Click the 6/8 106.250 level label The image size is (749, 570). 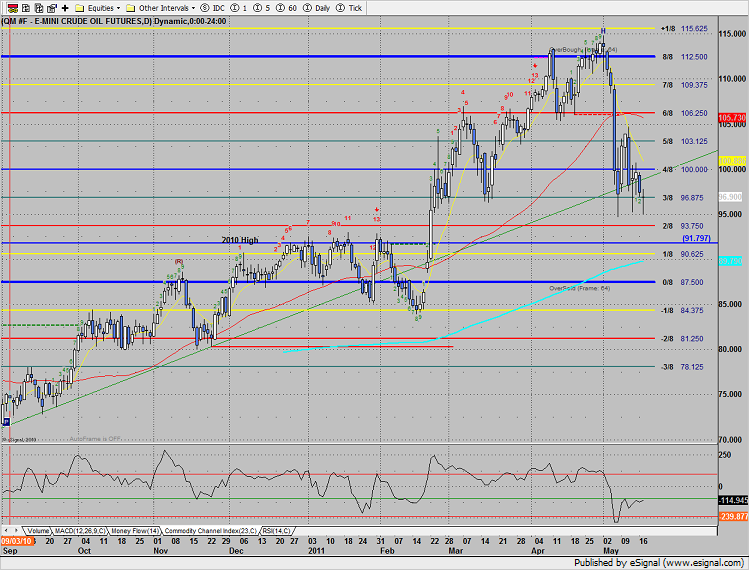685,113
